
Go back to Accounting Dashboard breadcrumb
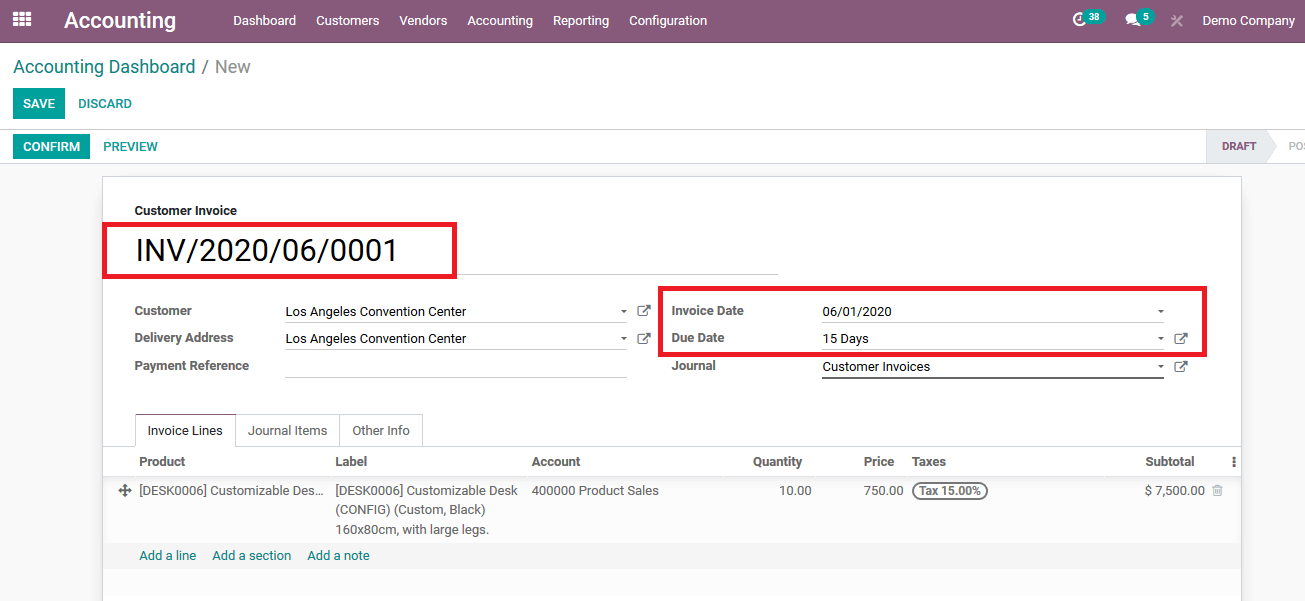(104, 67)
